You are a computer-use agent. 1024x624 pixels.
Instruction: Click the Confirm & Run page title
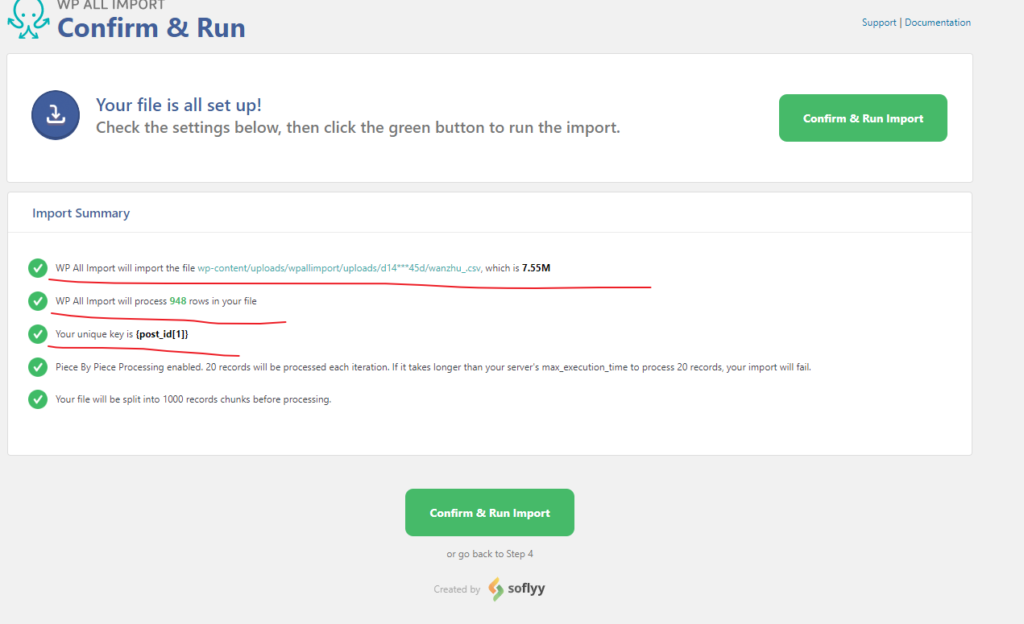coord(151,28)
